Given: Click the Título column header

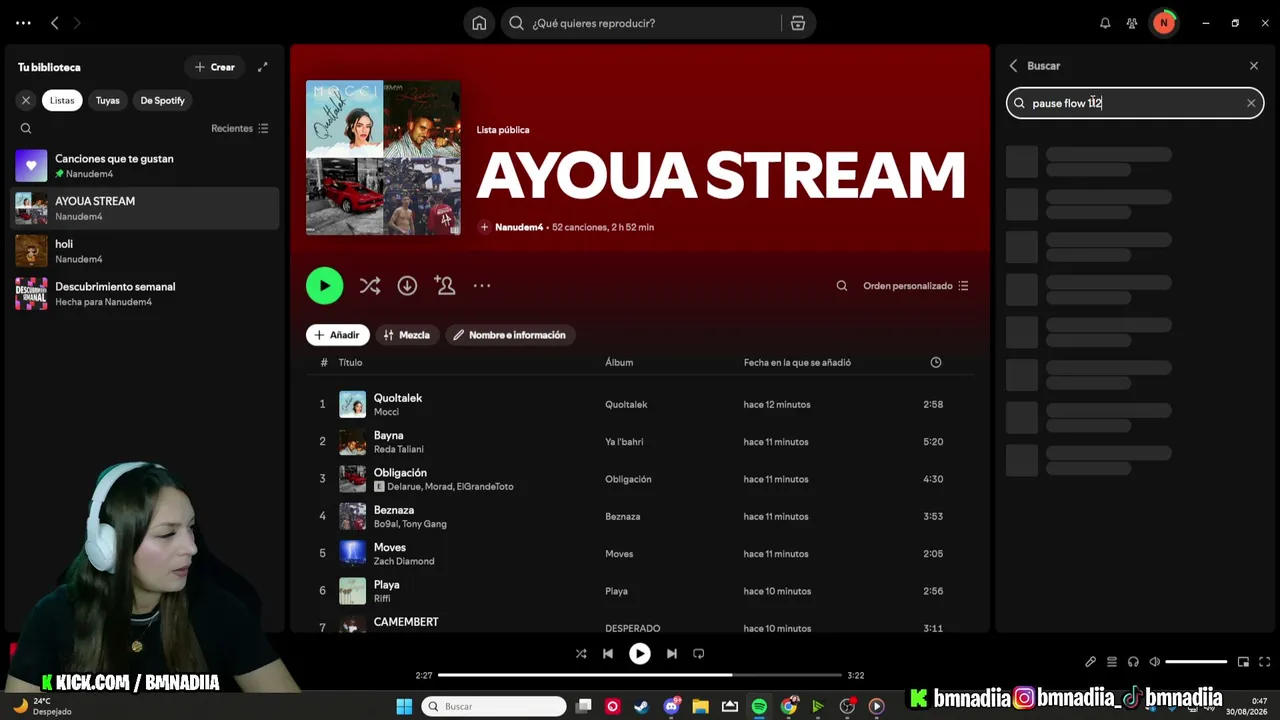Looking at the screenshot, I should pos(350,362).
